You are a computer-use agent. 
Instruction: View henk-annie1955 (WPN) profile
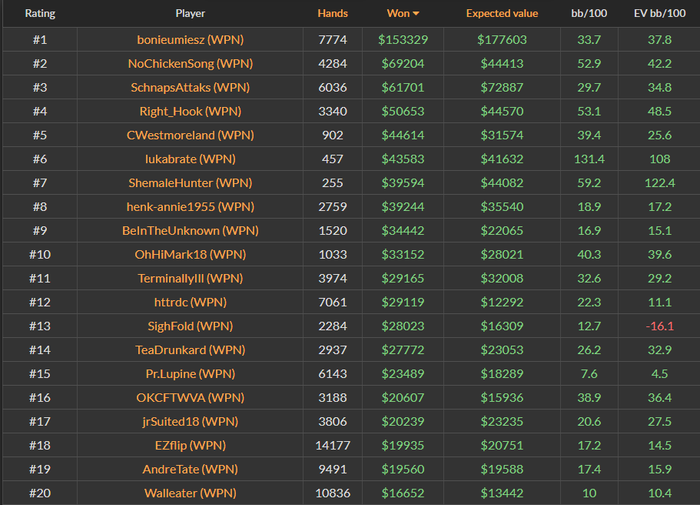190,207
